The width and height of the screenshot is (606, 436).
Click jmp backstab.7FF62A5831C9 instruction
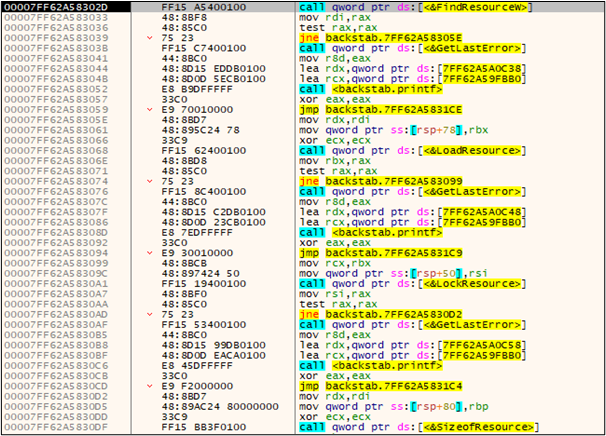tap(381, 253)
